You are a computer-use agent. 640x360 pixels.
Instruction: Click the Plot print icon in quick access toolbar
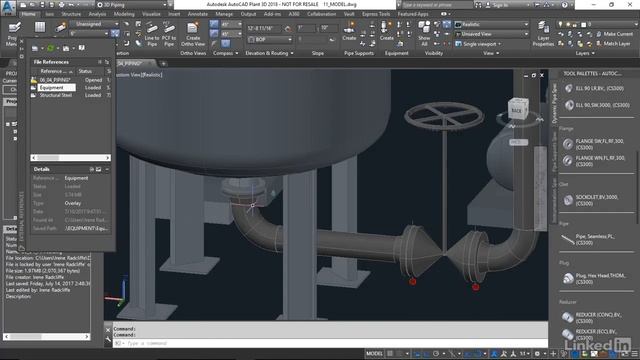click(61, 5)
